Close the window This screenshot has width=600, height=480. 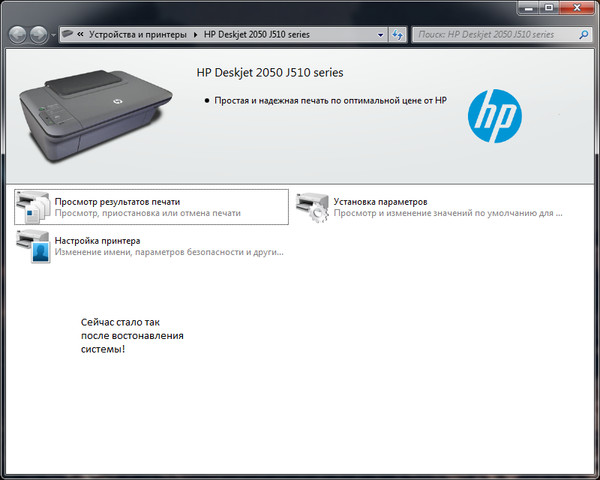(x=577, y=7)
